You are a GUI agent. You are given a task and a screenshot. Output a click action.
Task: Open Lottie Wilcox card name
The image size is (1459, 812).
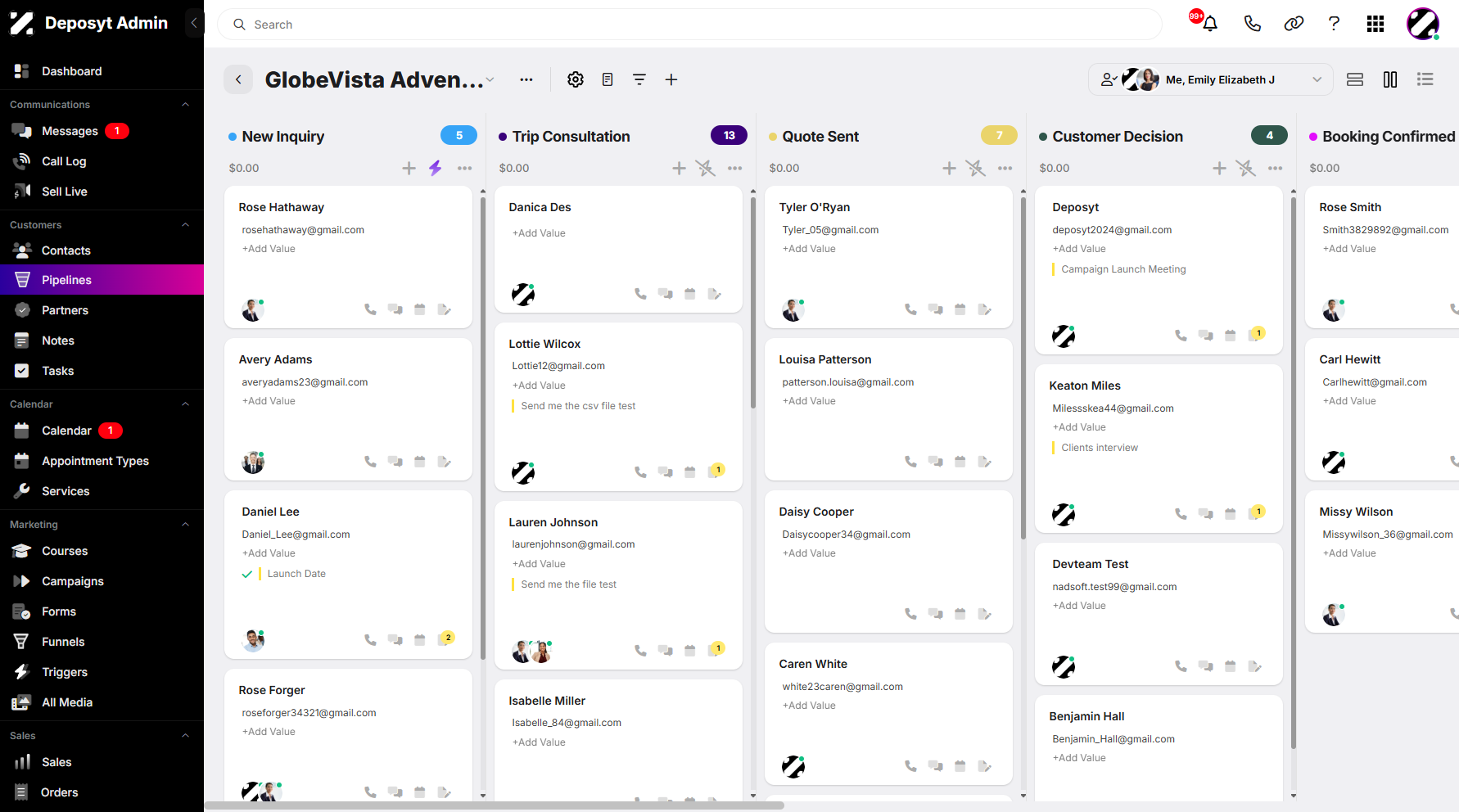(x=544, y=344)
